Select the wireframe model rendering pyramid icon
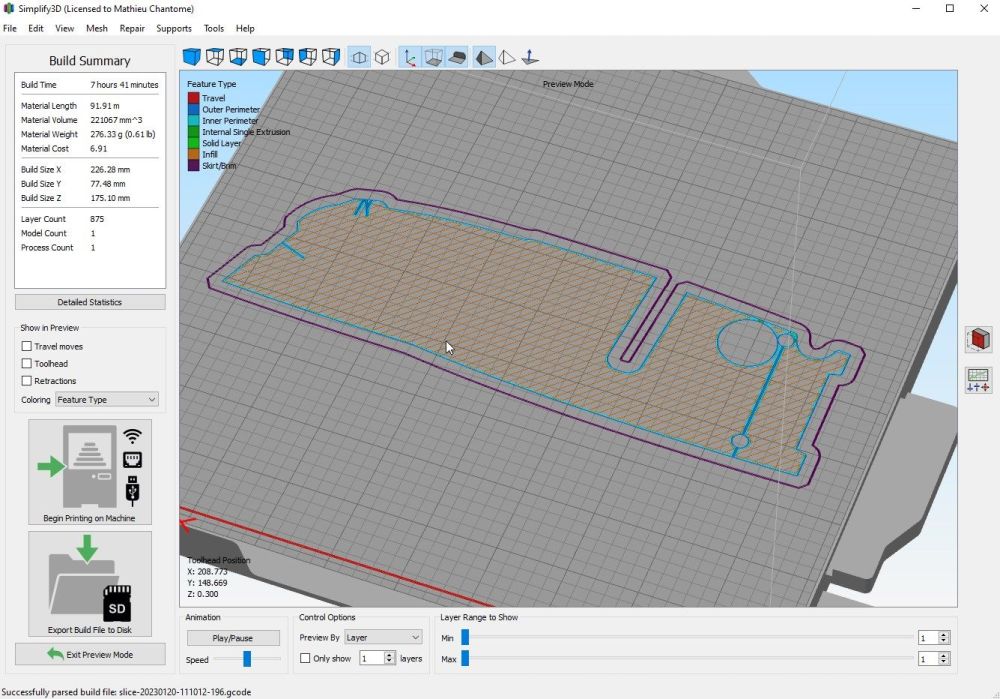The image size is (1000, 699). coord(507,57)
